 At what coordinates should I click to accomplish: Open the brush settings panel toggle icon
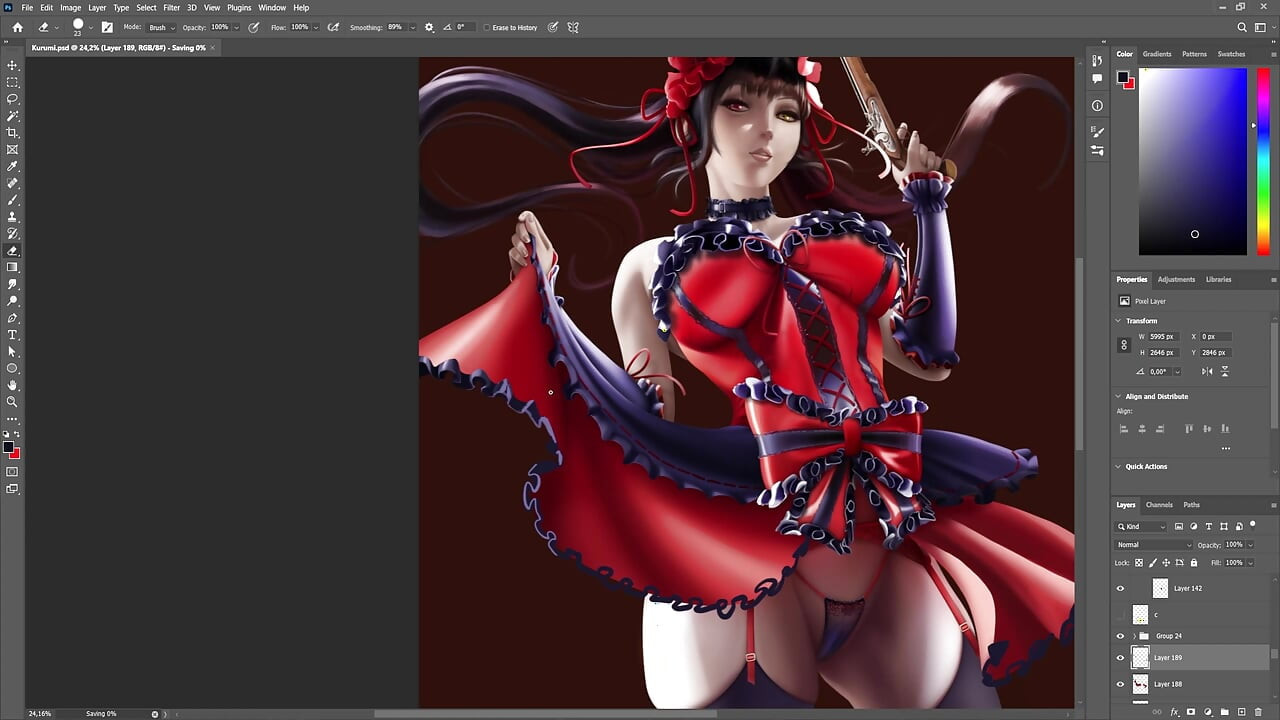(x=107, y=27)
